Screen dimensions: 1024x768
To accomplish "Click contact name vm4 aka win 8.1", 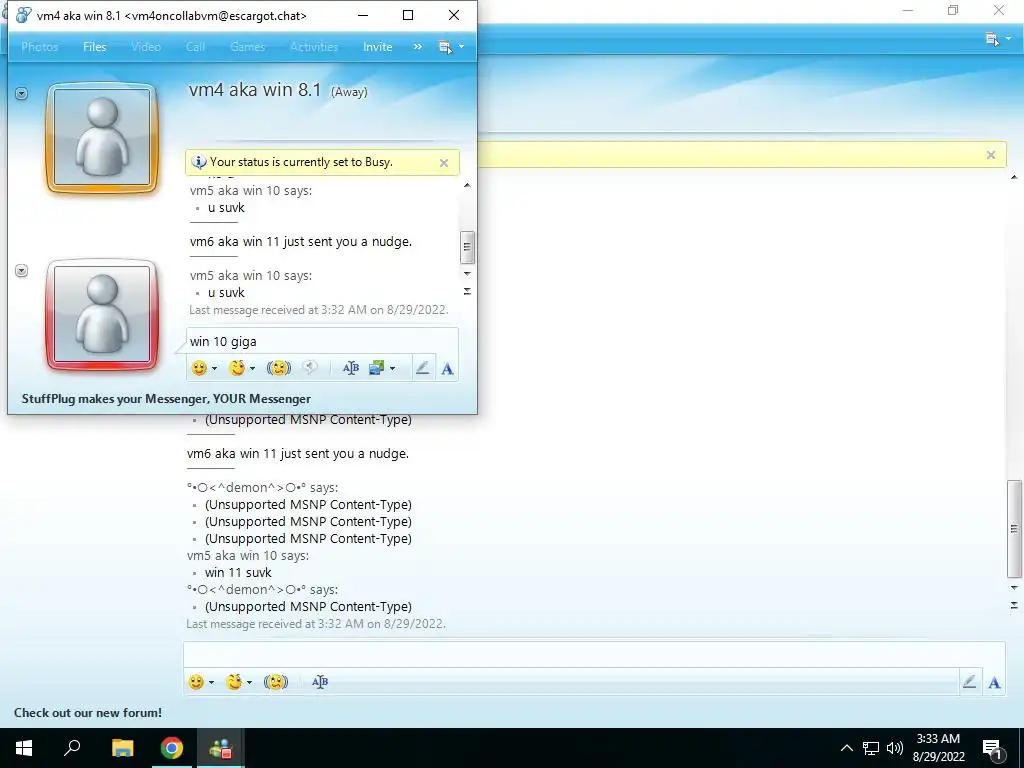I will pyautogui.click(x=255, y=89).
